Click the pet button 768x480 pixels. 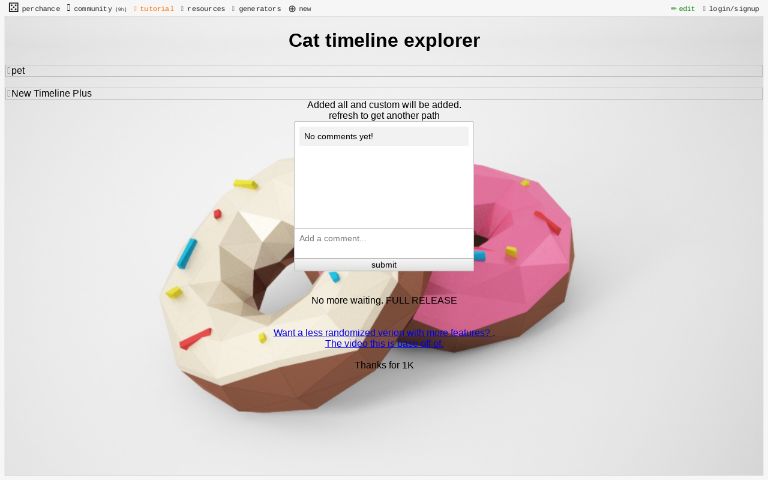tap(384, 71)
